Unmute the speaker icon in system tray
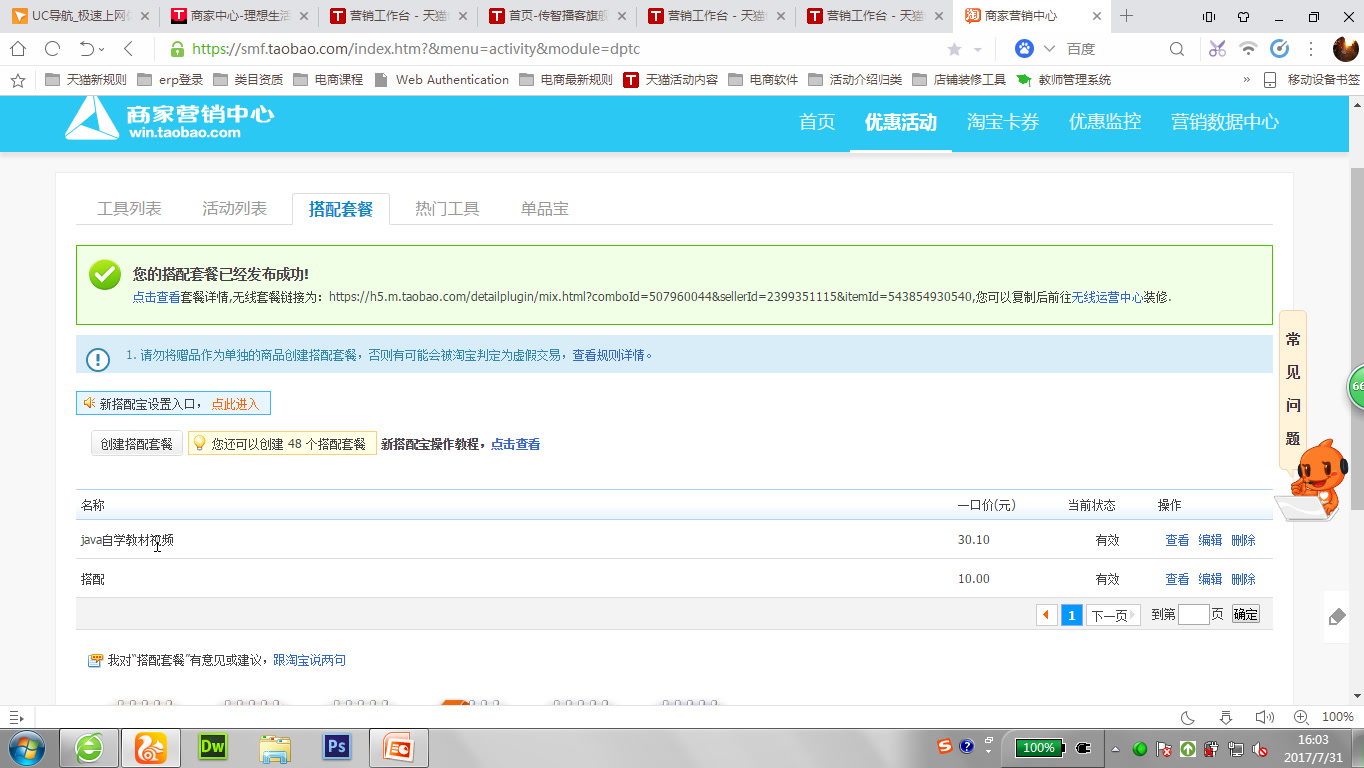Image resolution: width=1364 pixels, height=768 pixels. click(1261, 748)
